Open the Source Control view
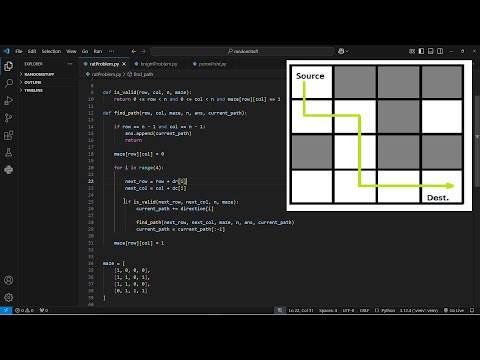This screenshot has height=360, width=480. click(x=9, y=118)
